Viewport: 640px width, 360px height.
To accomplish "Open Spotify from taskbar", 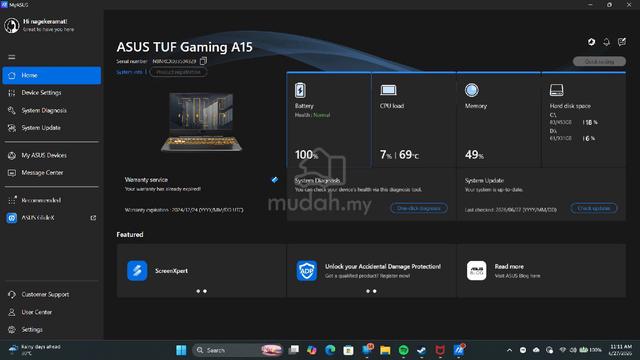I will [403, 350].
